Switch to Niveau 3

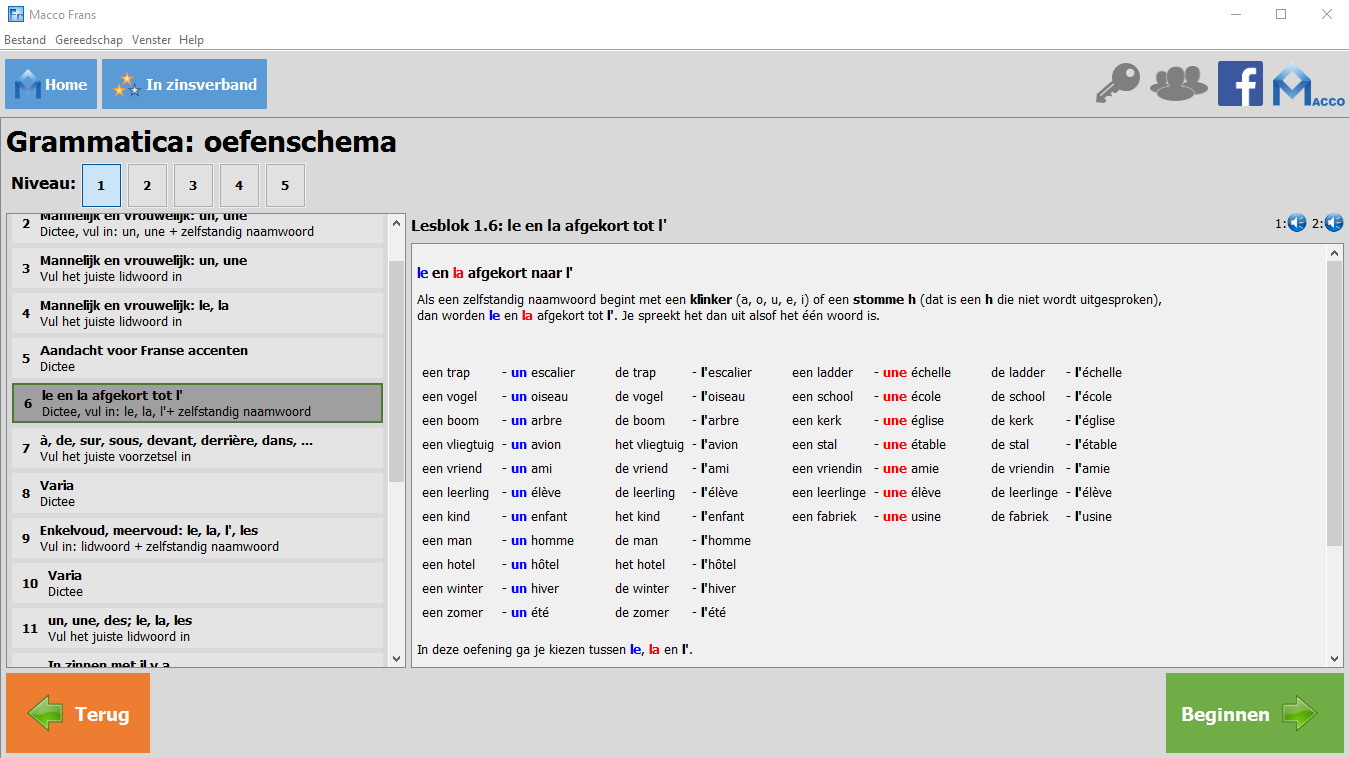(193, 186)
